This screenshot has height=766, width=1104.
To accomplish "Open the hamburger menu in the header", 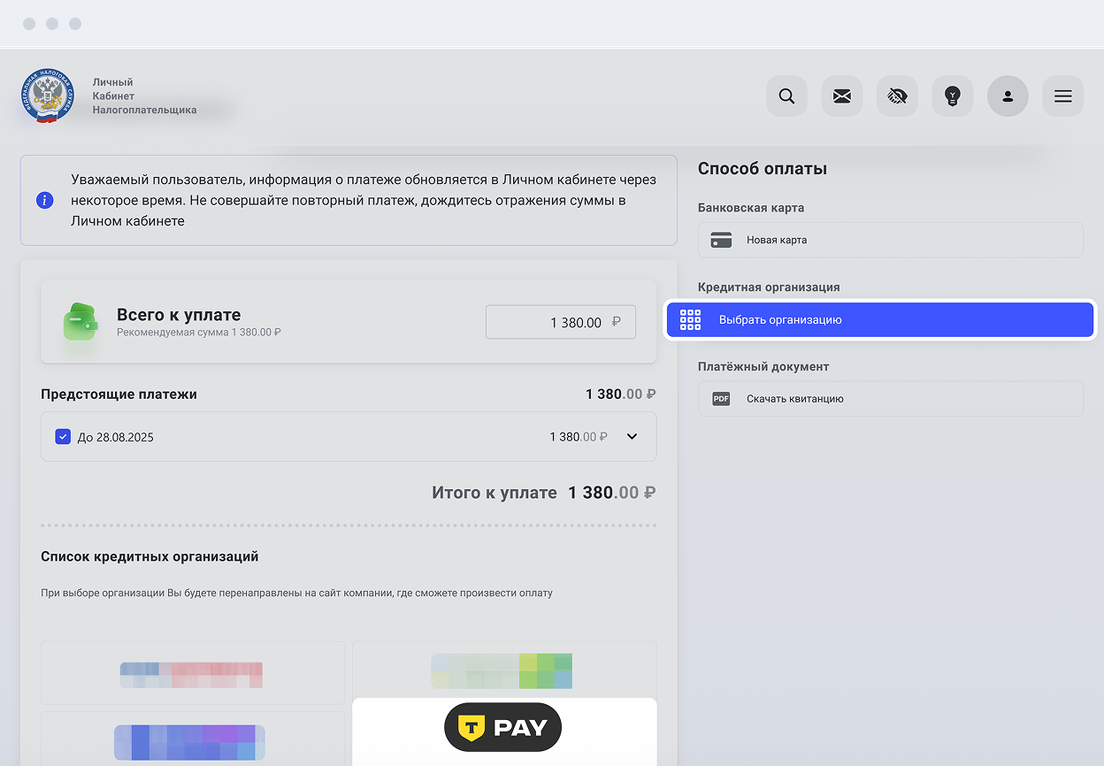I will (1062, 97).
